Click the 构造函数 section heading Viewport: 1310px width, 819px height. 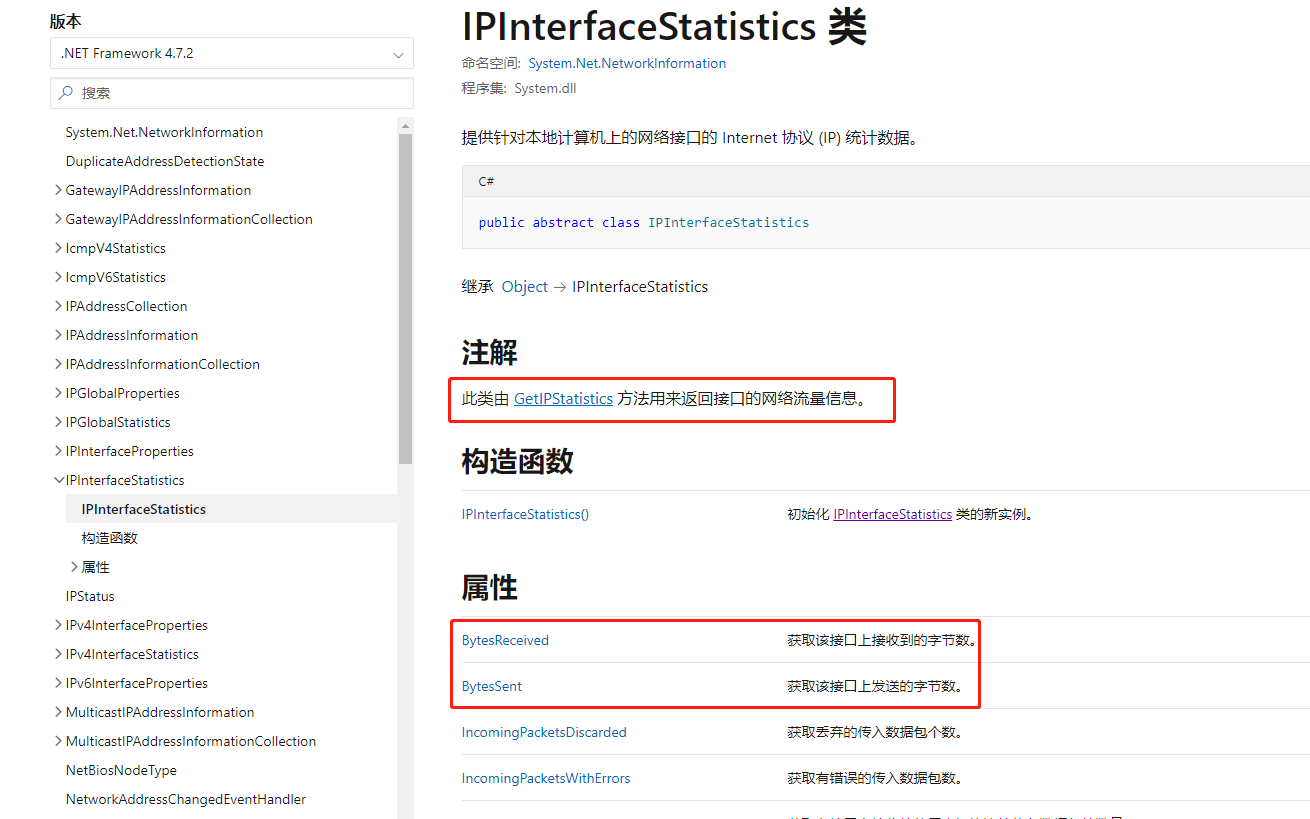(517, 461)
